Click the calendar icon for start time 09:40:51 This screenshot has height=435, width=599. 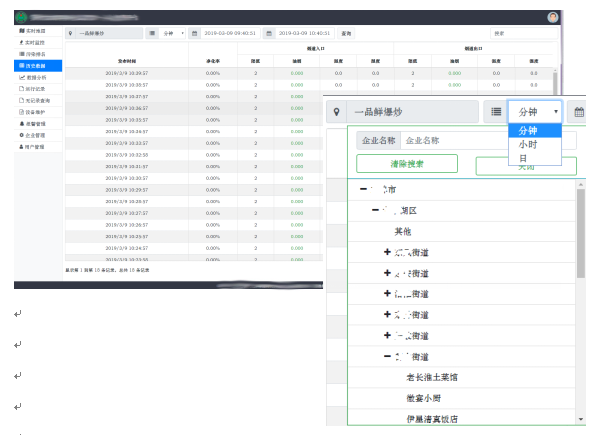point(194,33)
